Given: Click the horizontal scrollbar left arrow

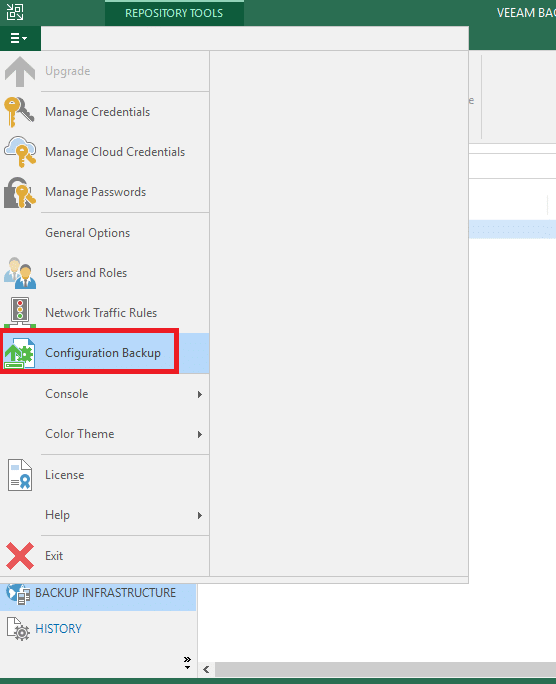Looking at the screenshot, I should 206,669.
